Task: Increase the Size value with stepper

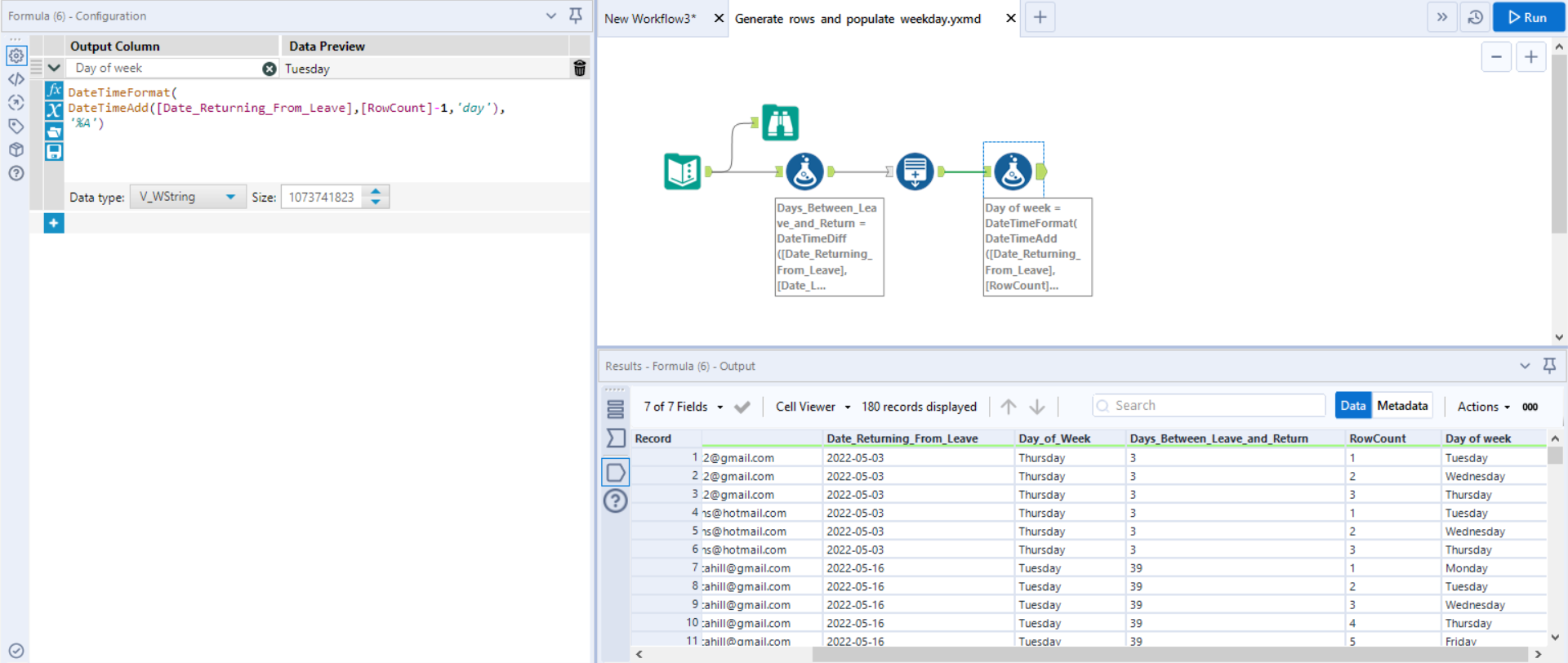Action: [x=376, y=192]
